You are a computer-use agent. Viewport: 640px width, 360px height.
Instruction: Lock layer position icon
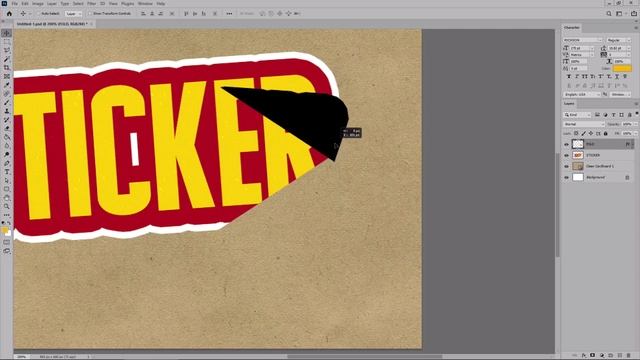coord(591,133)
